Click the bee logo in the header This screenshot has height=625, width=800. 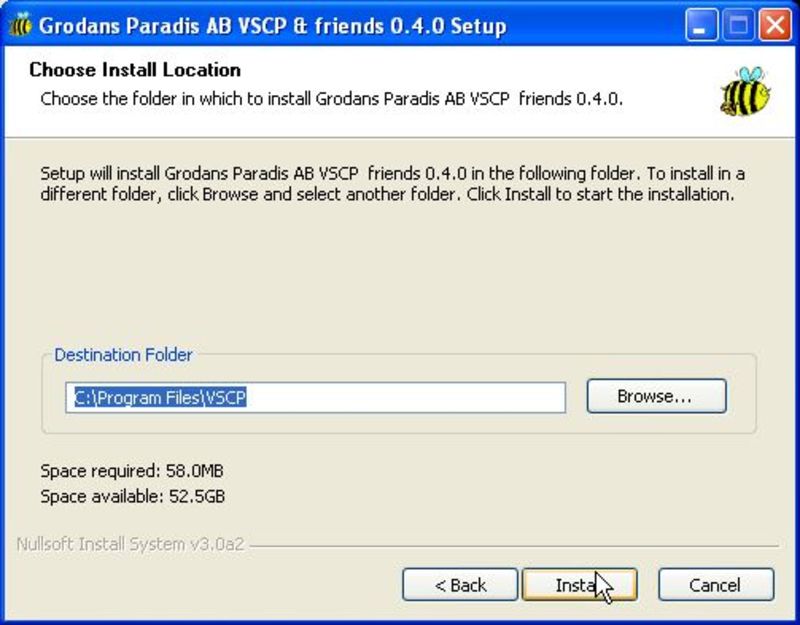[x=744, y=91]
